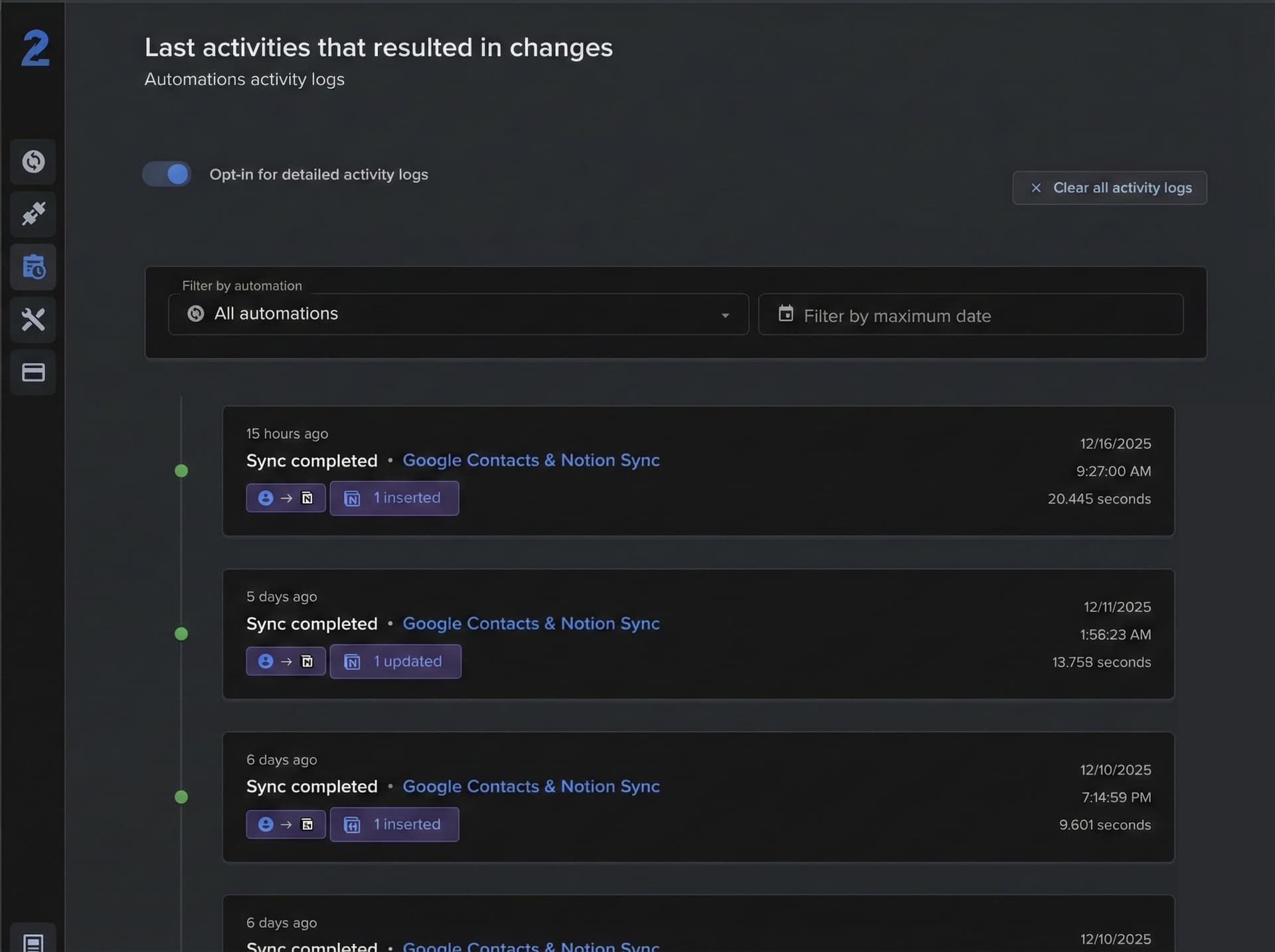Image resolution: width=1275 pixels, height=952 pixels.
Task: Click Clear all activity logs
Action: click(x=1110, y=188)
